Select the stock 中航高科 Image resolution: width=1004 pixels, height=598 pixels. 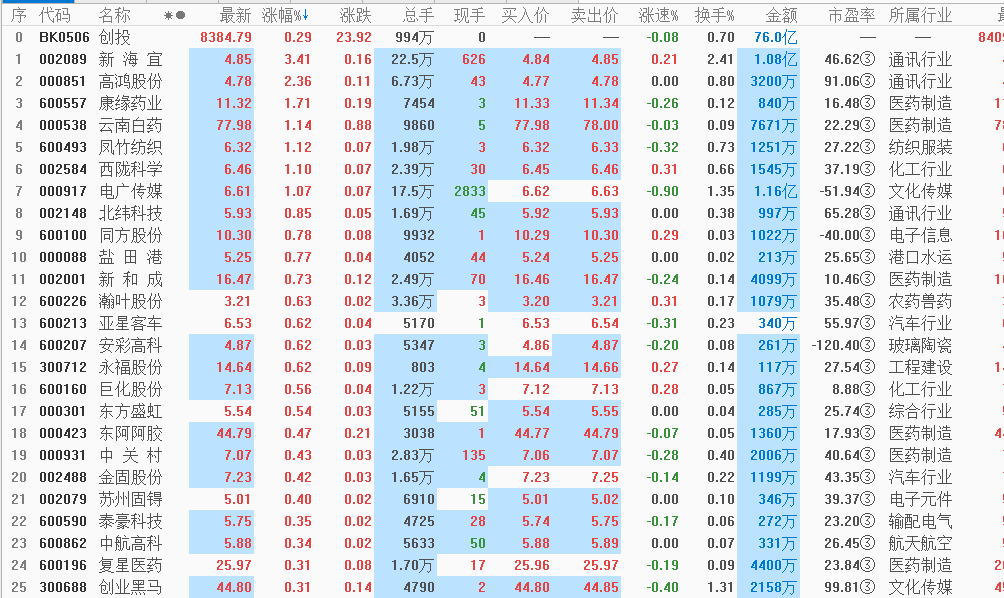click(x=131, y=543)
